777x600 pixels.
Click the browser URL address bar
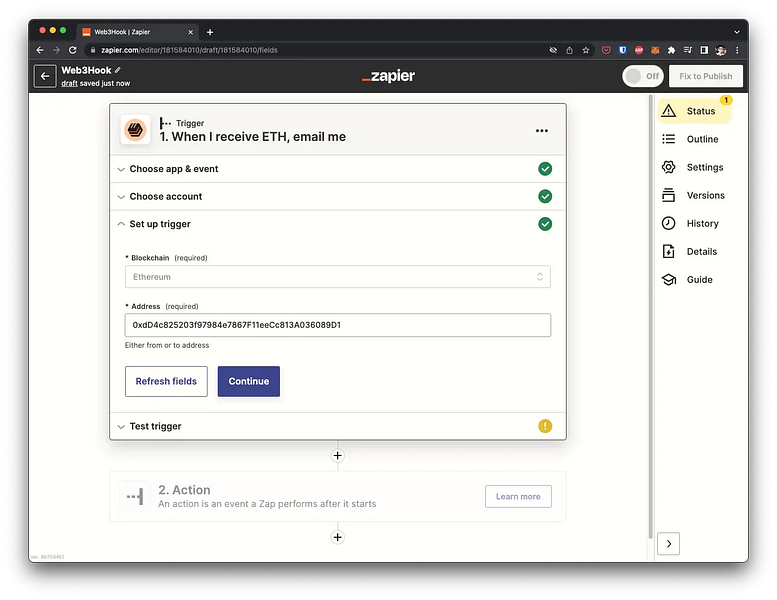[x=317, y=50]
